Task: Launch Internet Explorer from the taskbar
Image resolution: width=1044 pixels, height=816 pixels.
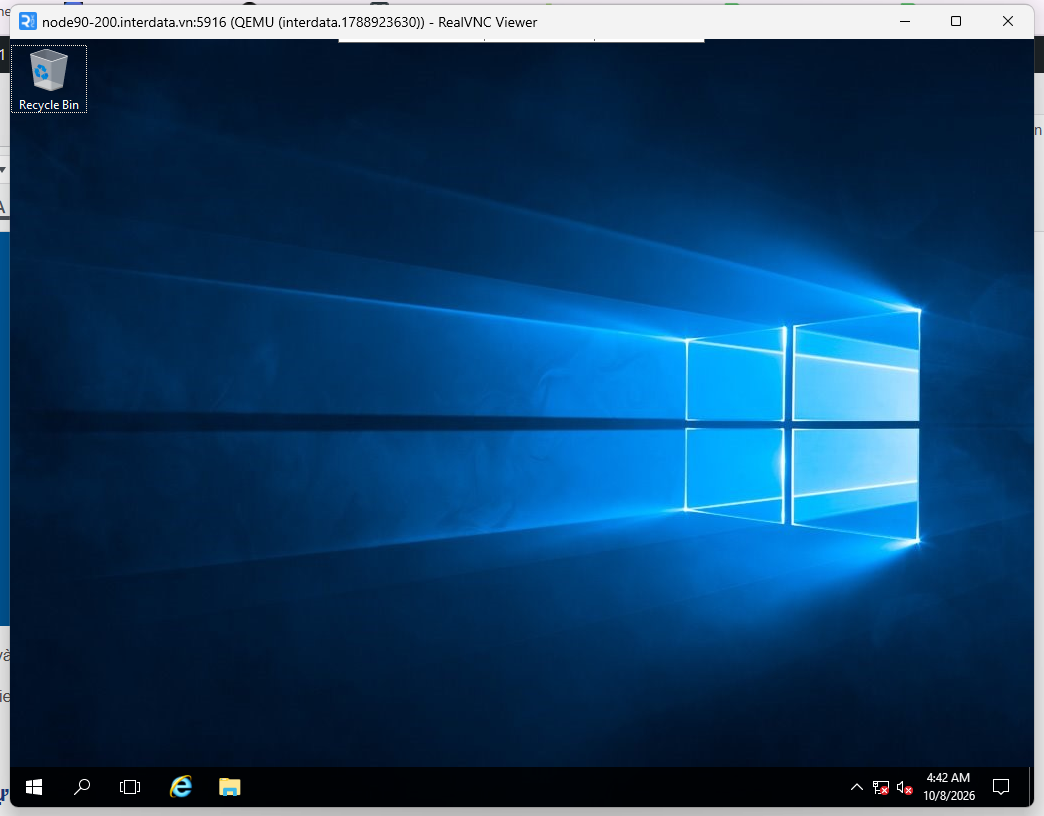Action: pos(181,787)
